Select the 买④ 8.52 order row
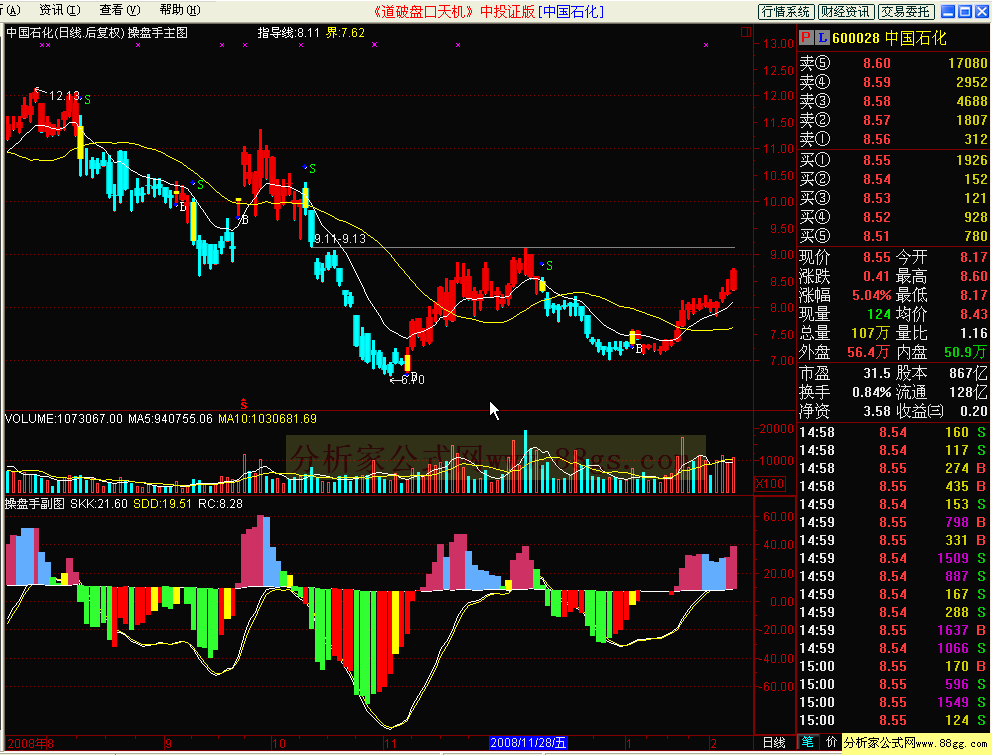This screenshot has height=755, width=992. 893,217
